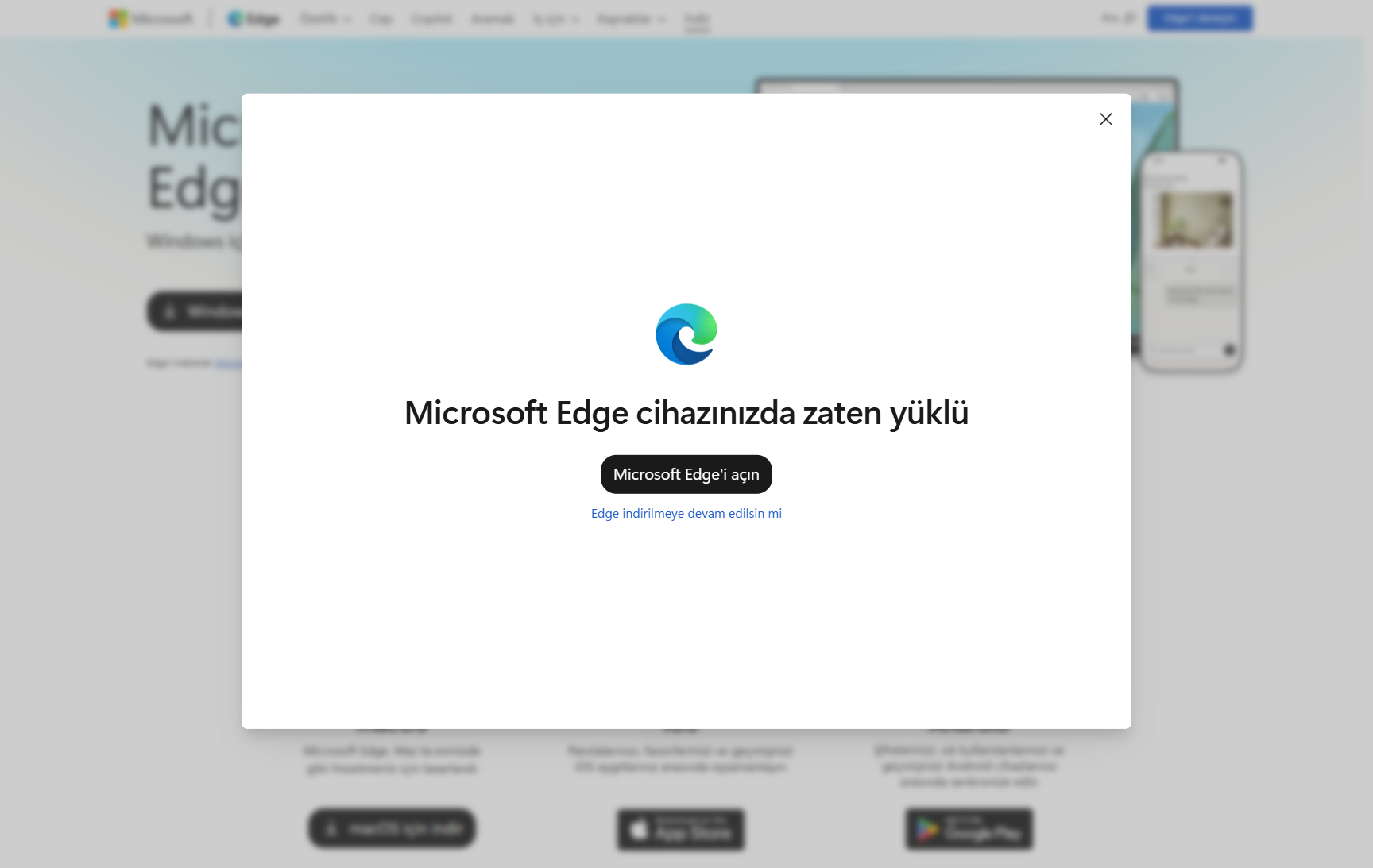Open Microsoft Edge with the 'Microsoft Edge'i açın' button
The image size is (1373, 868).
686,474
